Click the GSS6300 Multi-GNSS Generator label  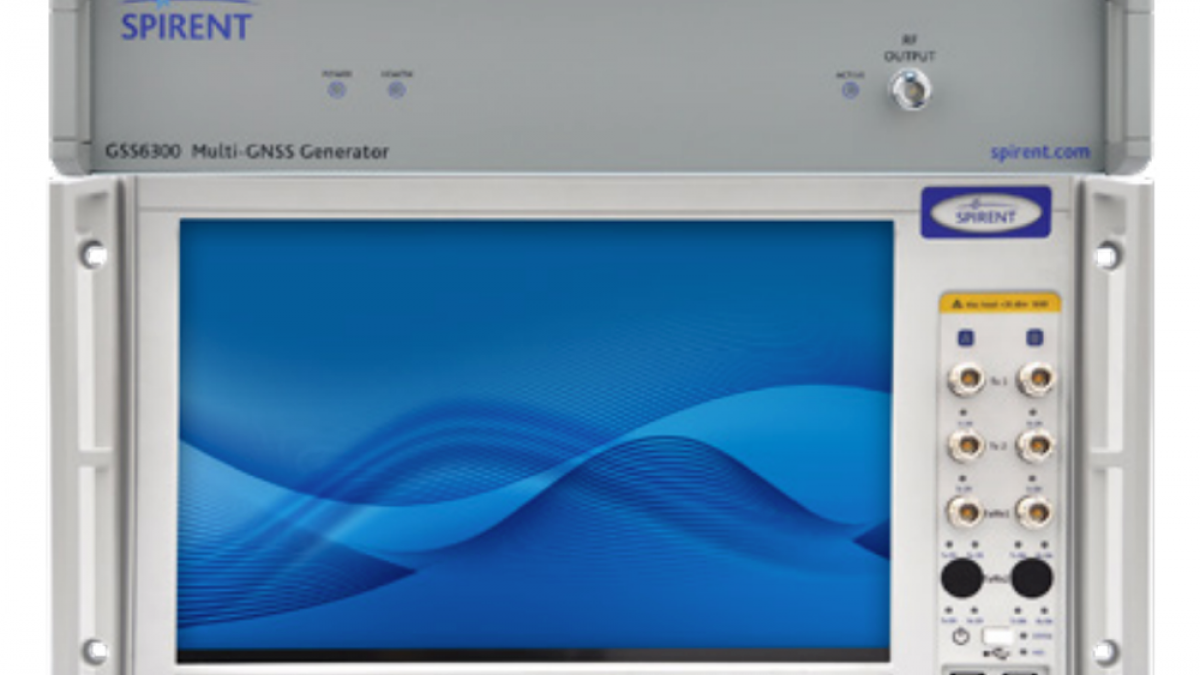coord(247,152)
